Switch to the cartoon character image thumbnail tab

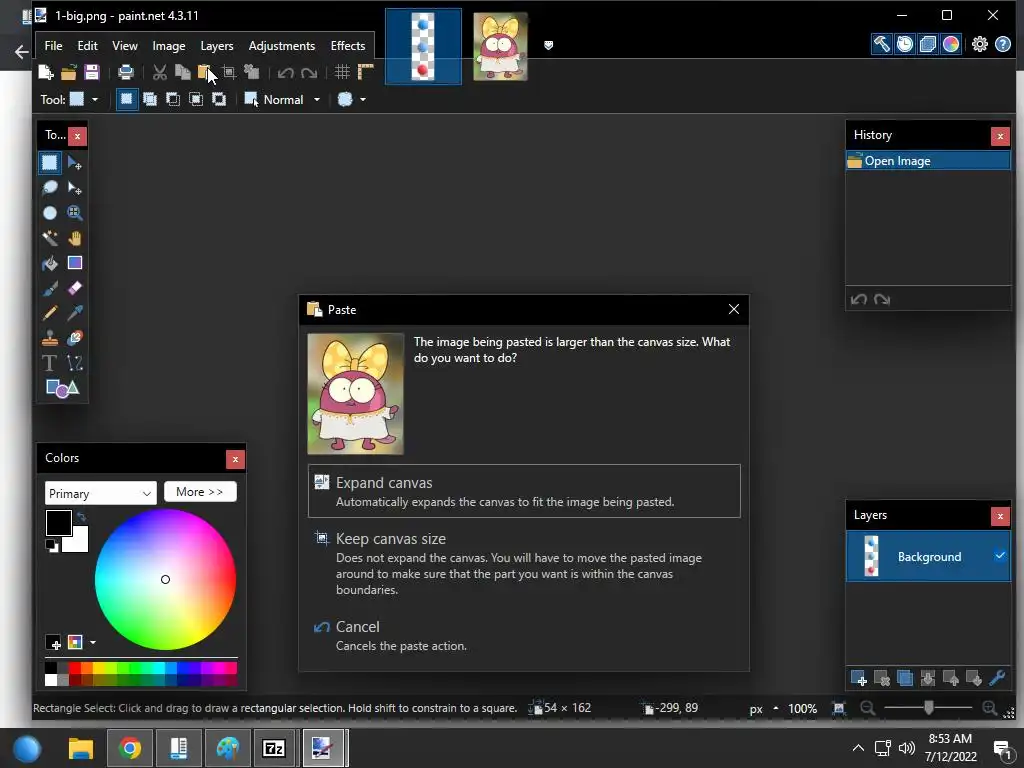click(x=500, y=46)
